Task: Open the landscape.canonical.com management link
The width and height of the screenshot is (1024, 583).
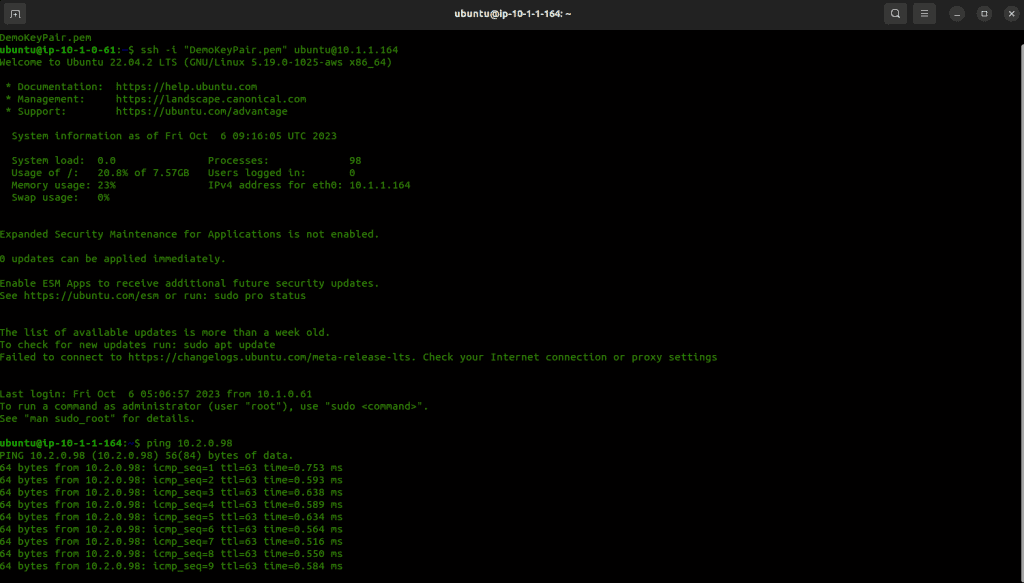Action: click(x=210, y=99)
